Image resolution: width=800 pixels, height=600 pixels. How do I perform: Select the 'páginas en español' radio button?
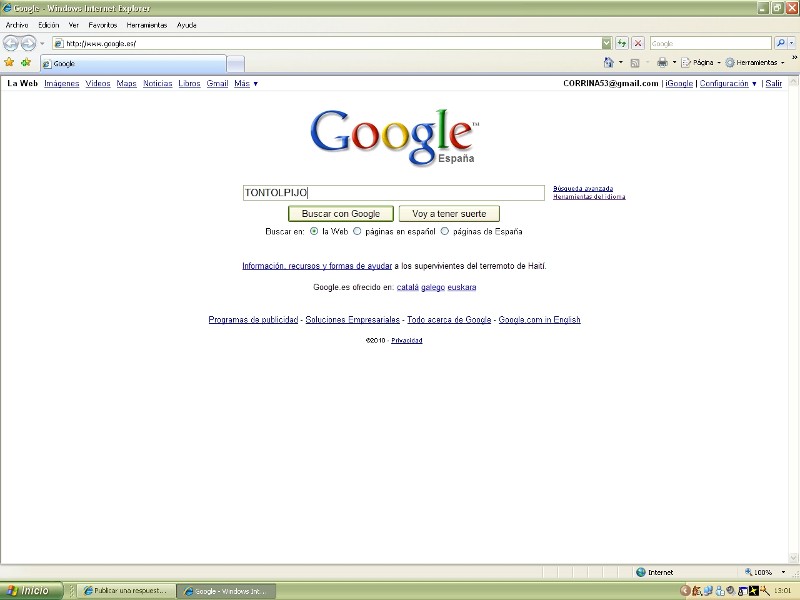pyautogui.click(x=357, y=231)
